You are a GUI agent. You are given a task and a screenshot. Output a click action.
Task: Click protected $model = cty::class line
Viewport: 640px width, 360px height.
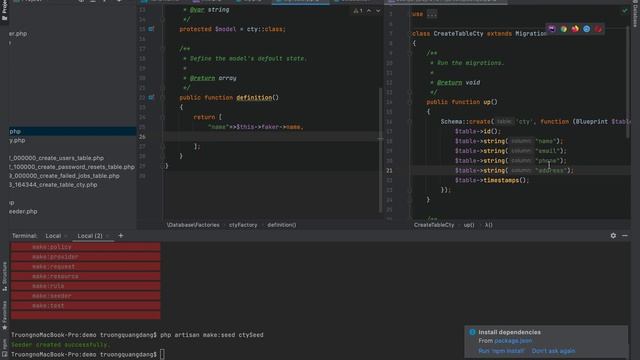click(x=233, y=29)
